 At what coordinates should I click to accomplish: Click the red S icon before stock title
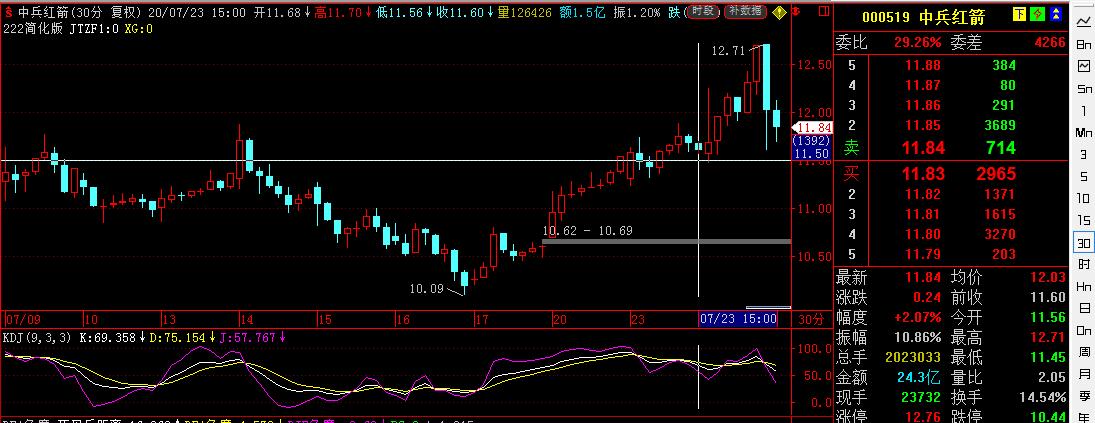(x=8, y=13)
